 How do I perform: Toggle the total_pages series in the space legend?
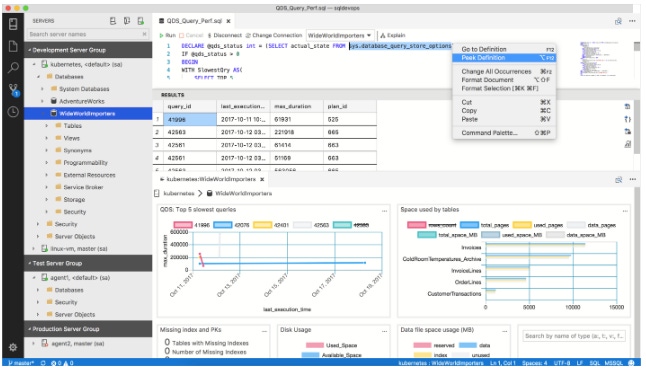pyautogui.click(x=484, y=225)
